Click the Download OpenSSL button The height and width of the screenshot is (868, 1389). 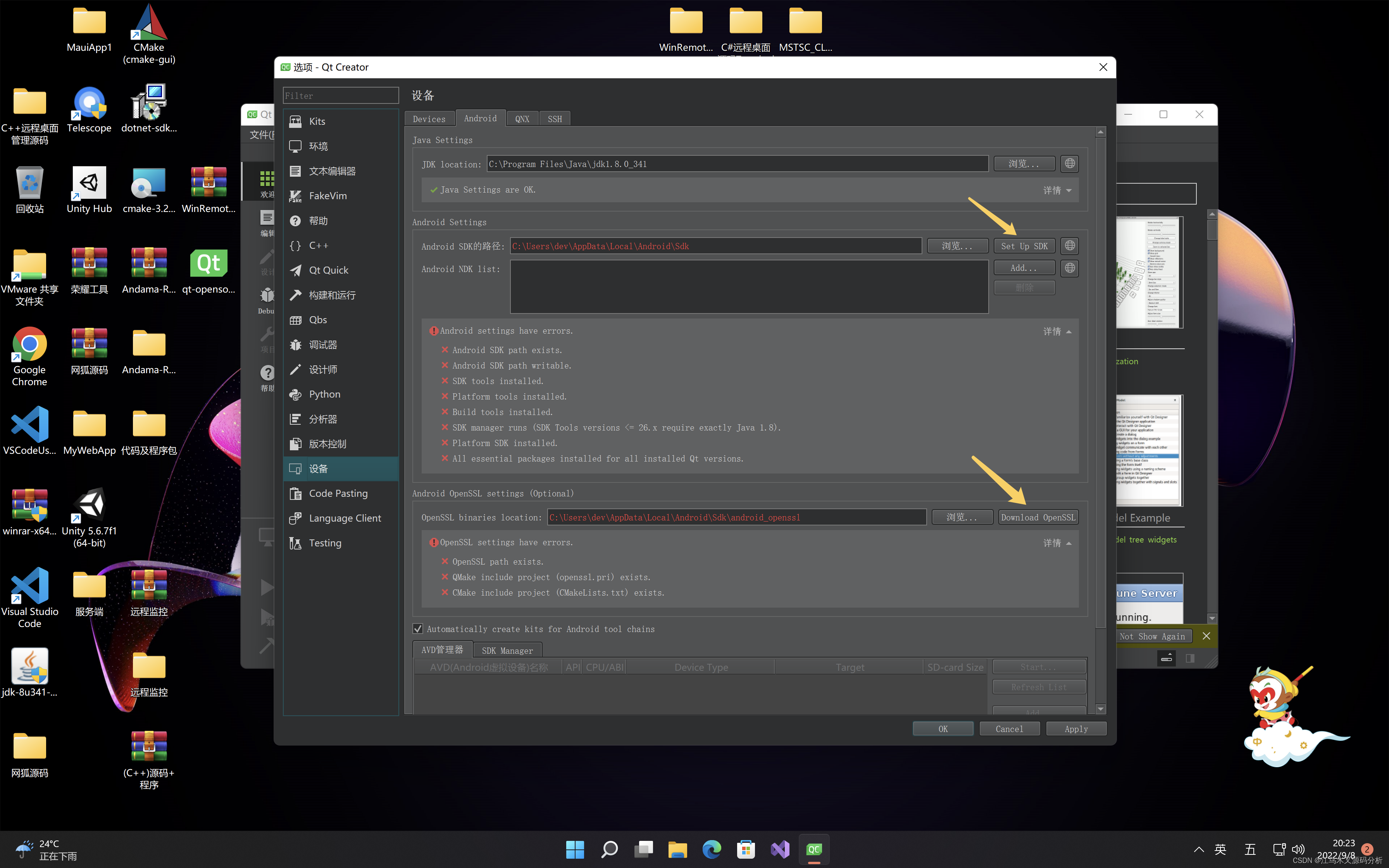(1038, 517)
